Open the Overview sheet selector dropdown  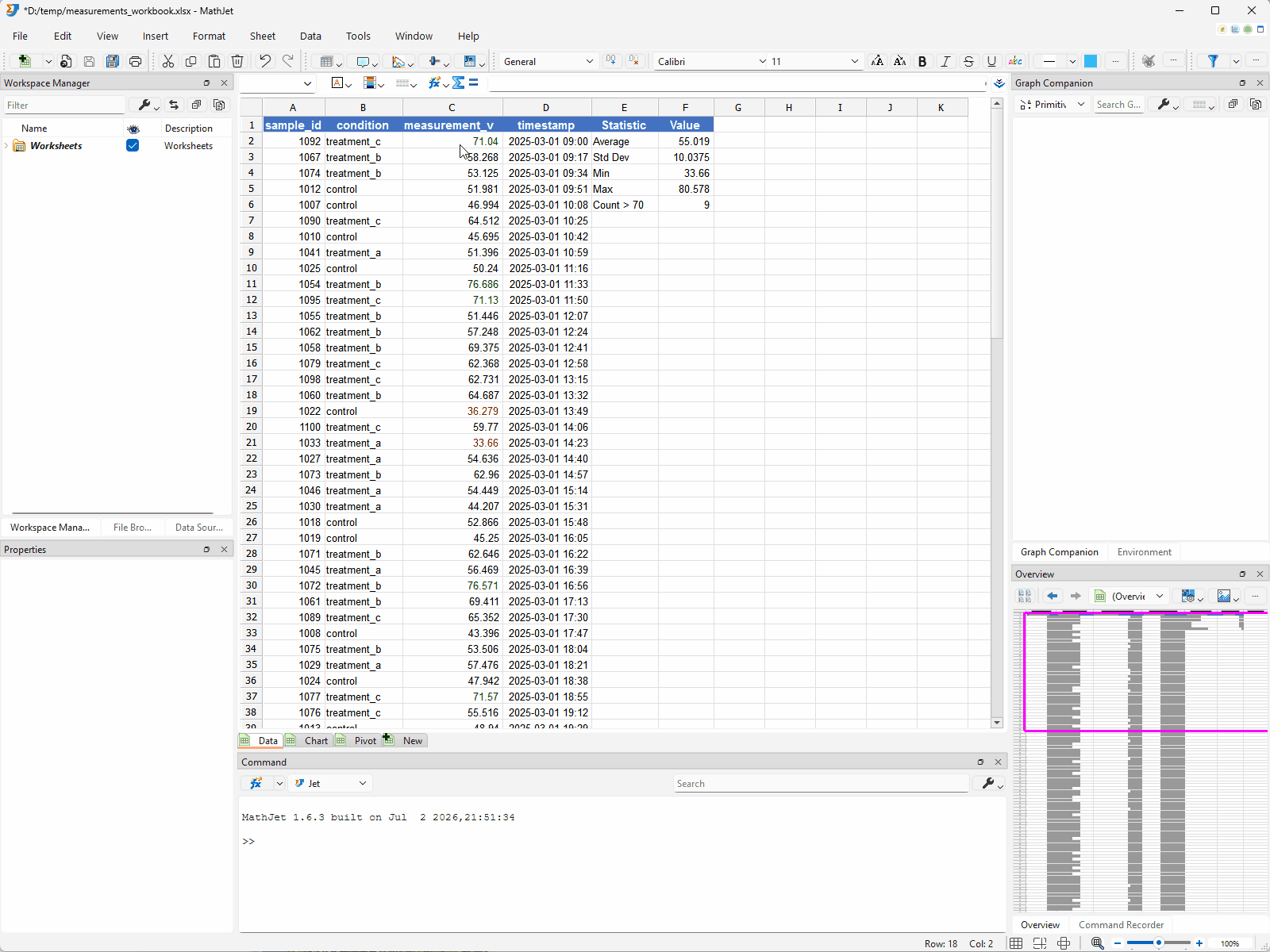[x=1130, y=596]
